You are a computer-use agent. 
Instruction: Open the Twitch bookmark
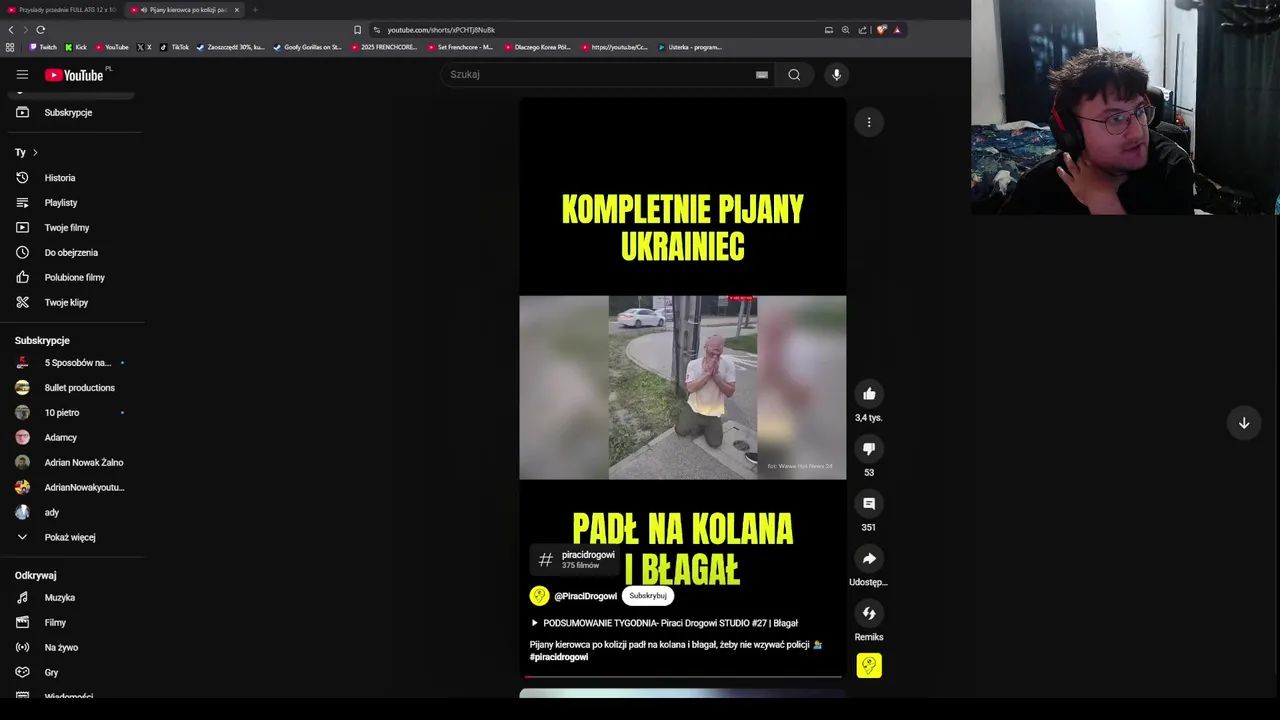(x=43, y=47)
